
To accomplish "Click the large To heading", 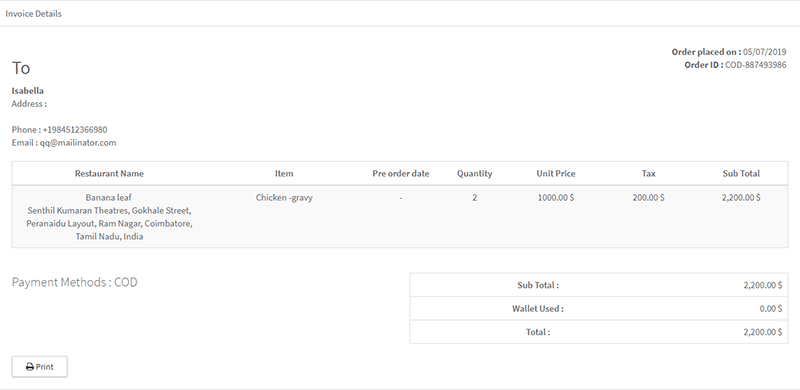I will point(21,68).
